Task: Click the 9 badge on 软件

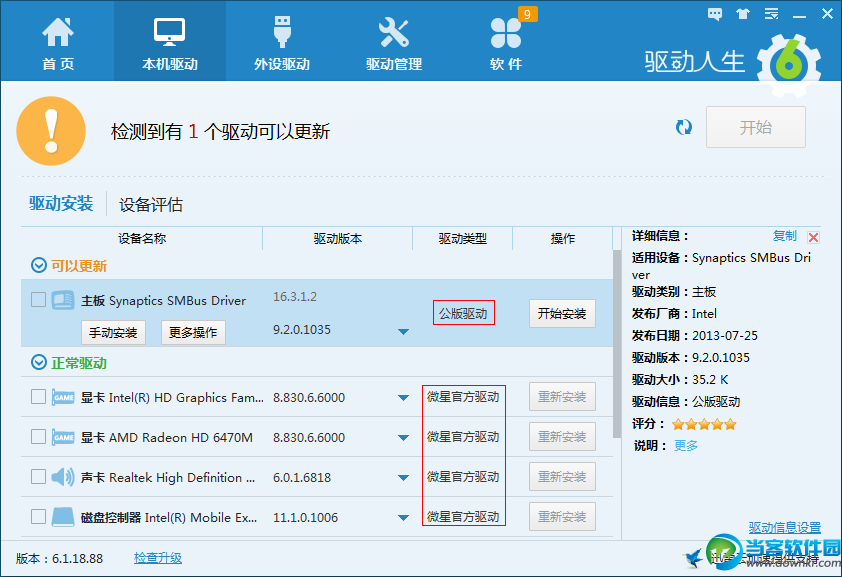Action: [x=527, y=14]
